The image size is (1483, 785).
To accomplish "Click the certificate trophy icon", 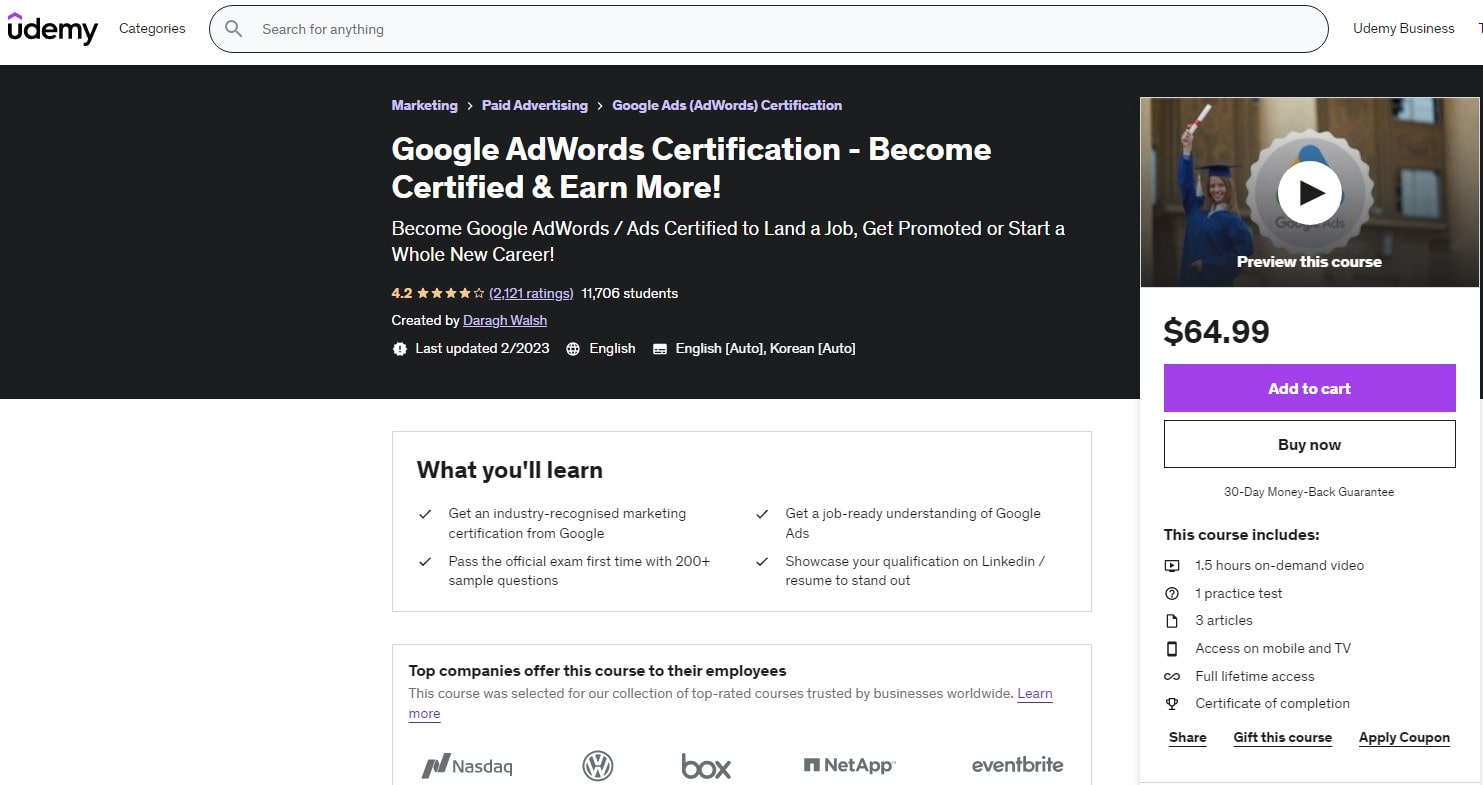I will coord(1172,704).
